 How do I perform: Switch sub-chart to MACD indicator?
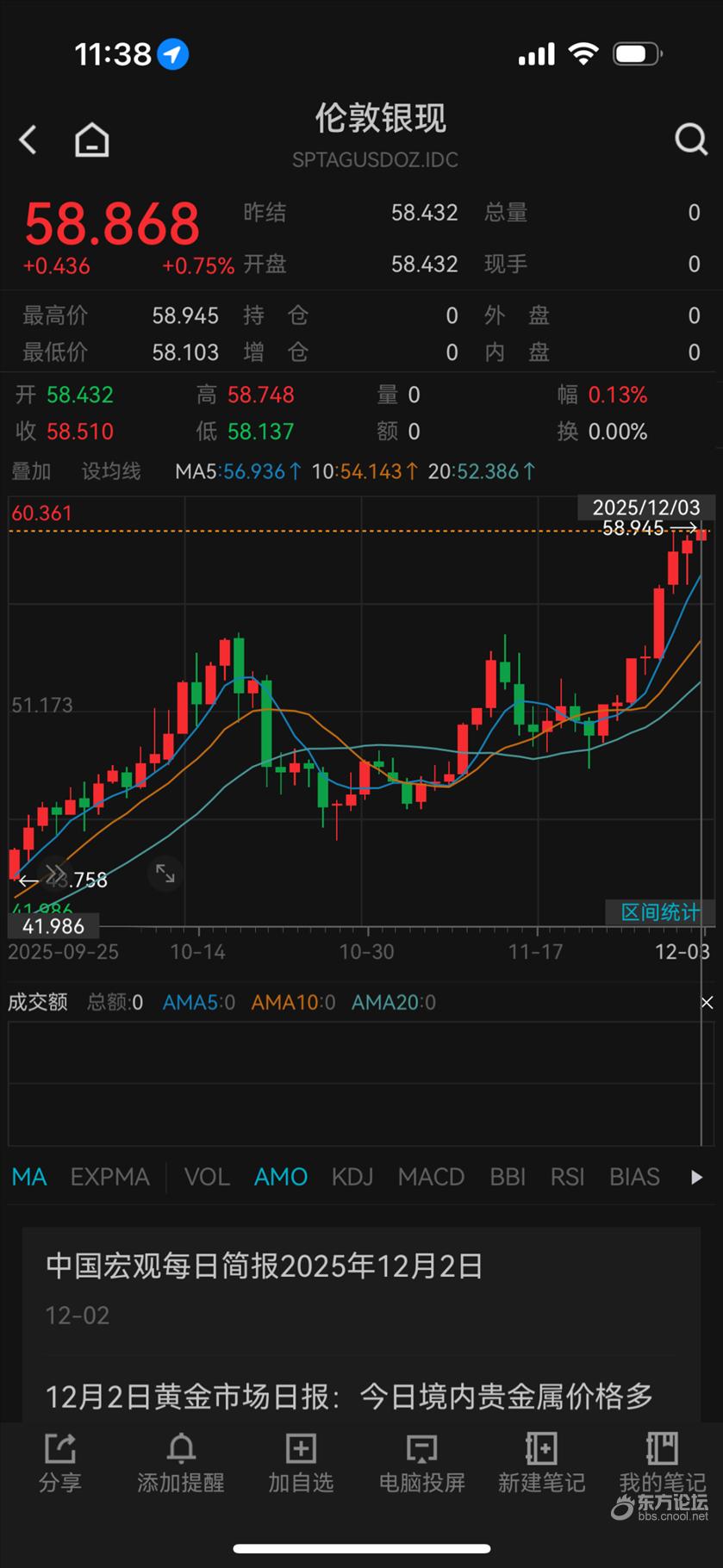click(x=431, y=1177)
